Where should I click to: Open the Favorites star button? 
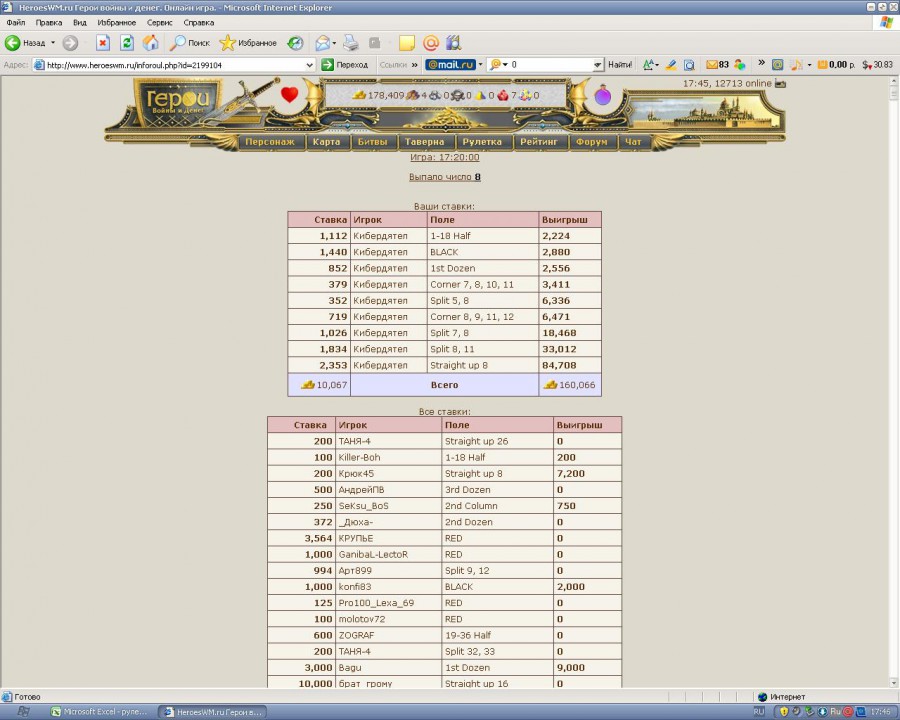coord(248,43)
